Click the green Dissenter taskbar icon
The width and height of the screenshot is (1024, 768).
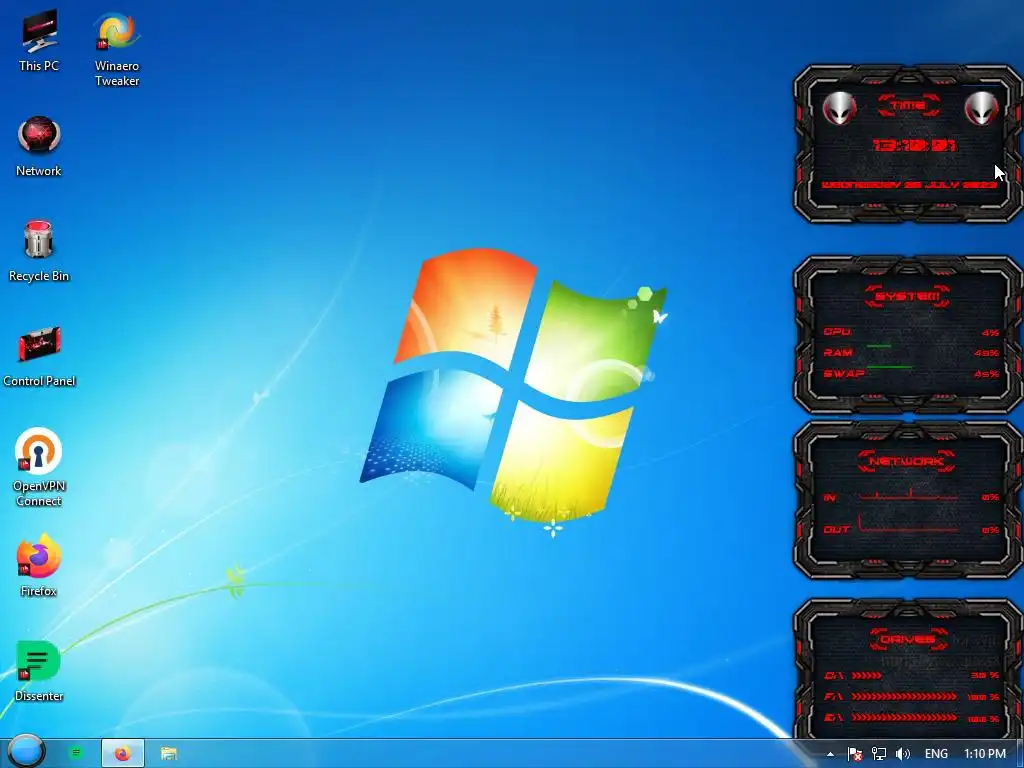(76, 753)
